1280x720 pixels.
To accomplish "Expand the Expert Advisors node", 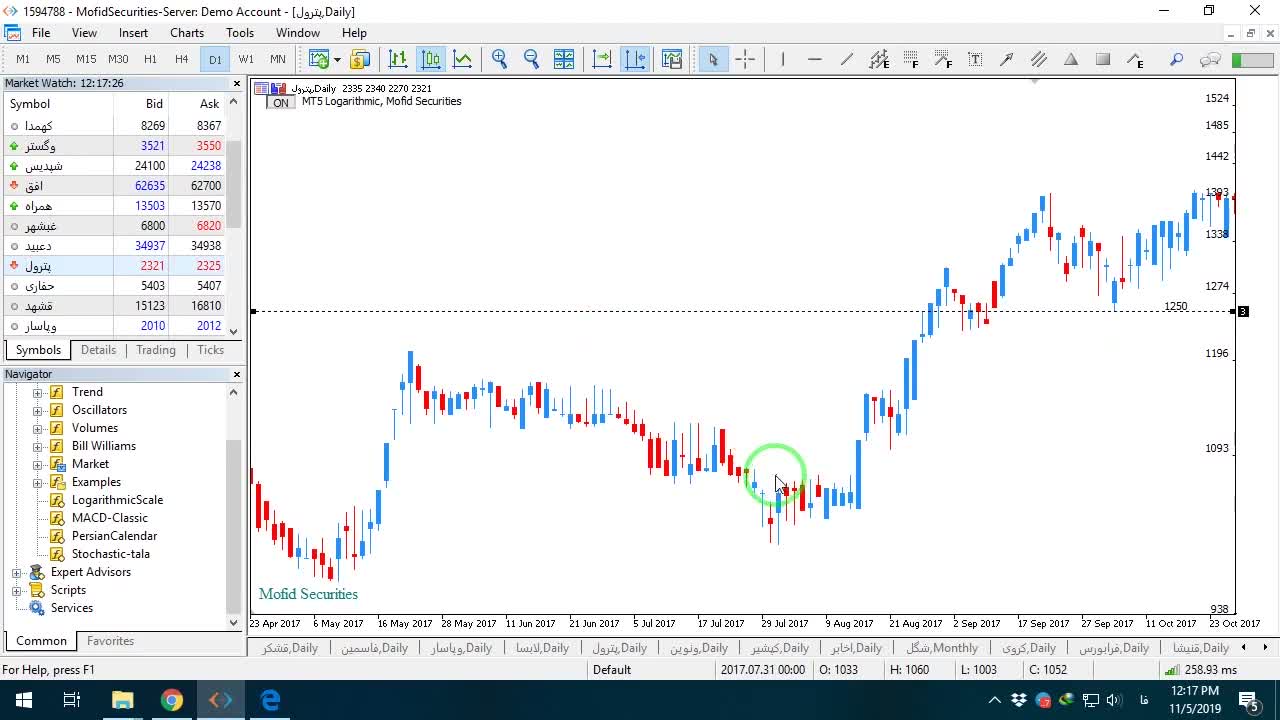I will click(17, 572).
